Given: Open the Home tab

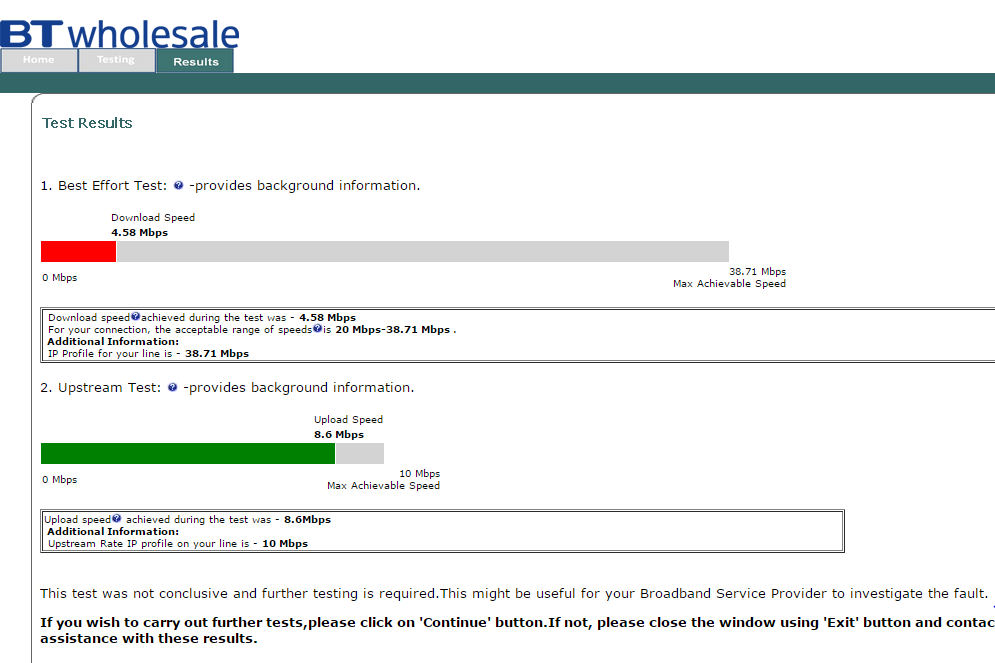Looking at the screenshot, I should 39,60.
